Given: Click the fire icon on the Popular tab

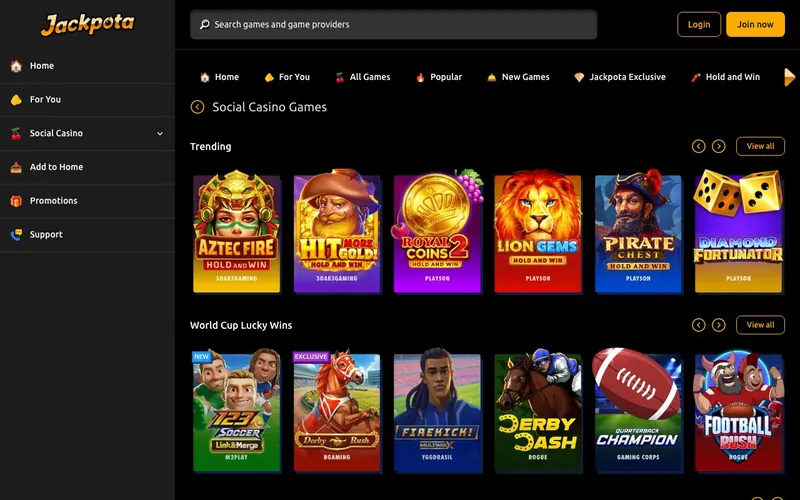Looking at the screenshot, I should [420, 78].
